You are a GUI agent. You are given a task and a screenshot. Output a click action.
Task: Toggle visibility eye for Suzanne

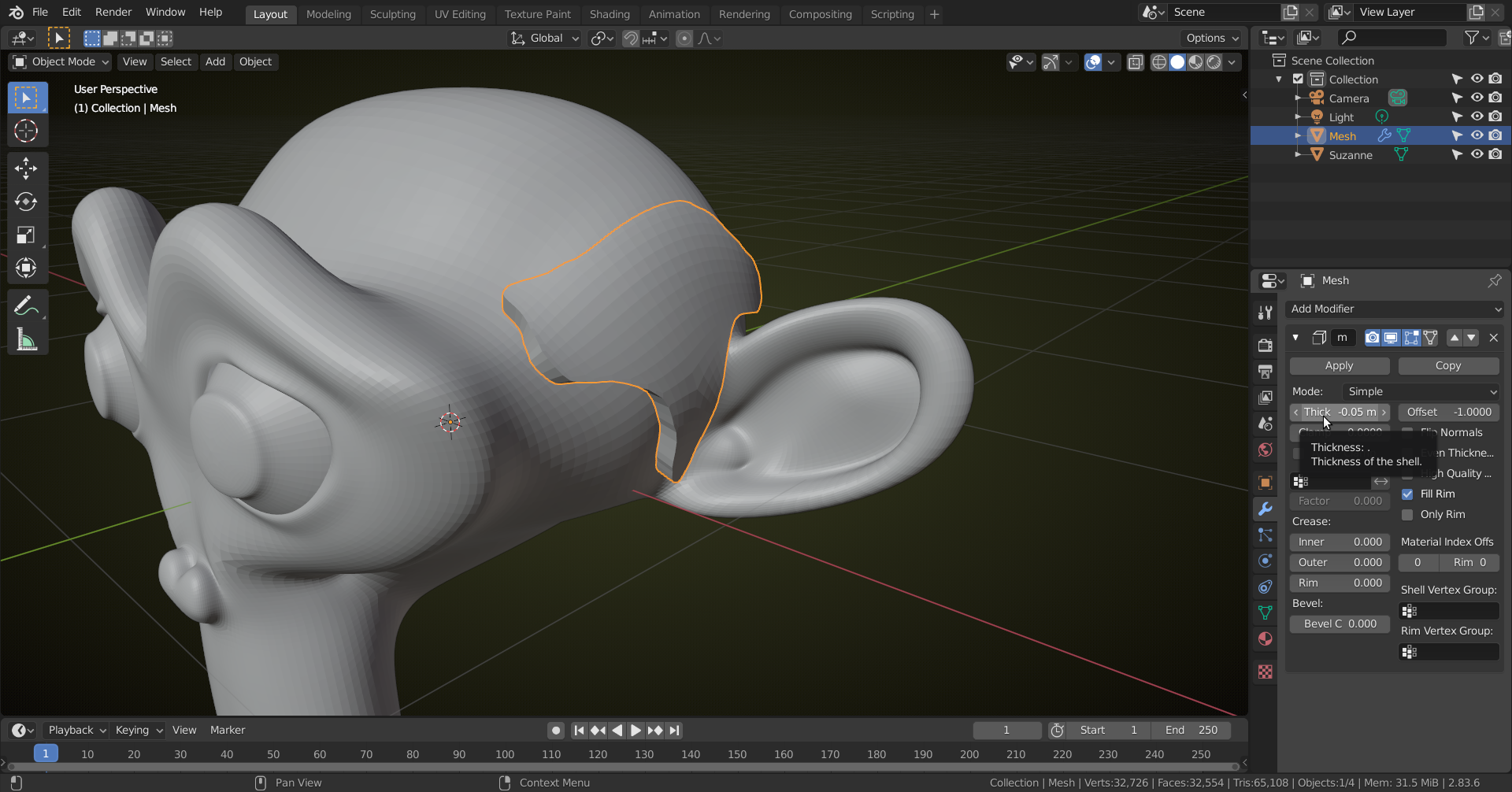[x=1477, y=155]
